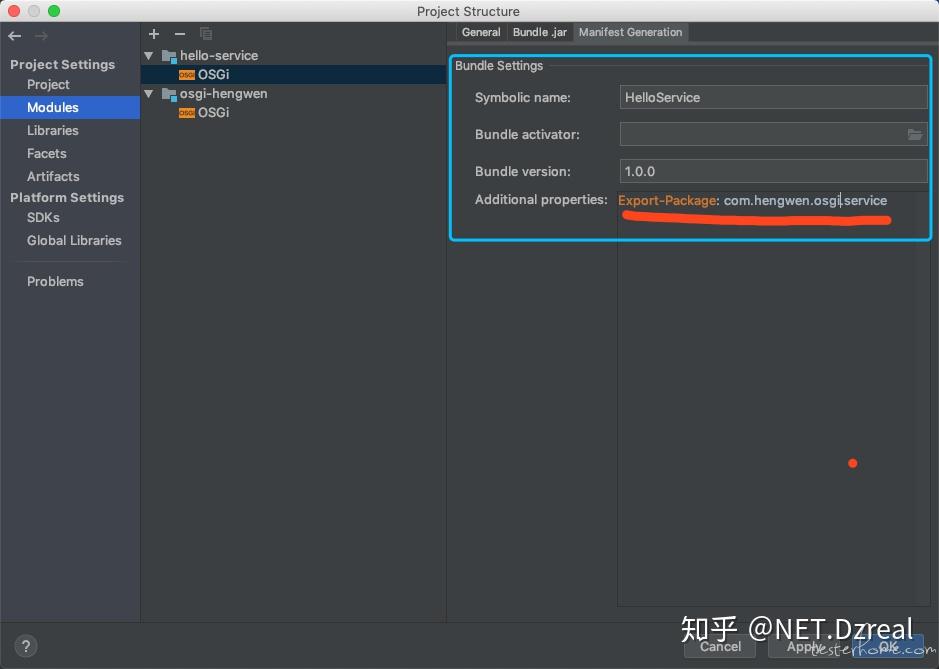Click inside the Symbolic name field
939x669 pixels.
[772, 97]
